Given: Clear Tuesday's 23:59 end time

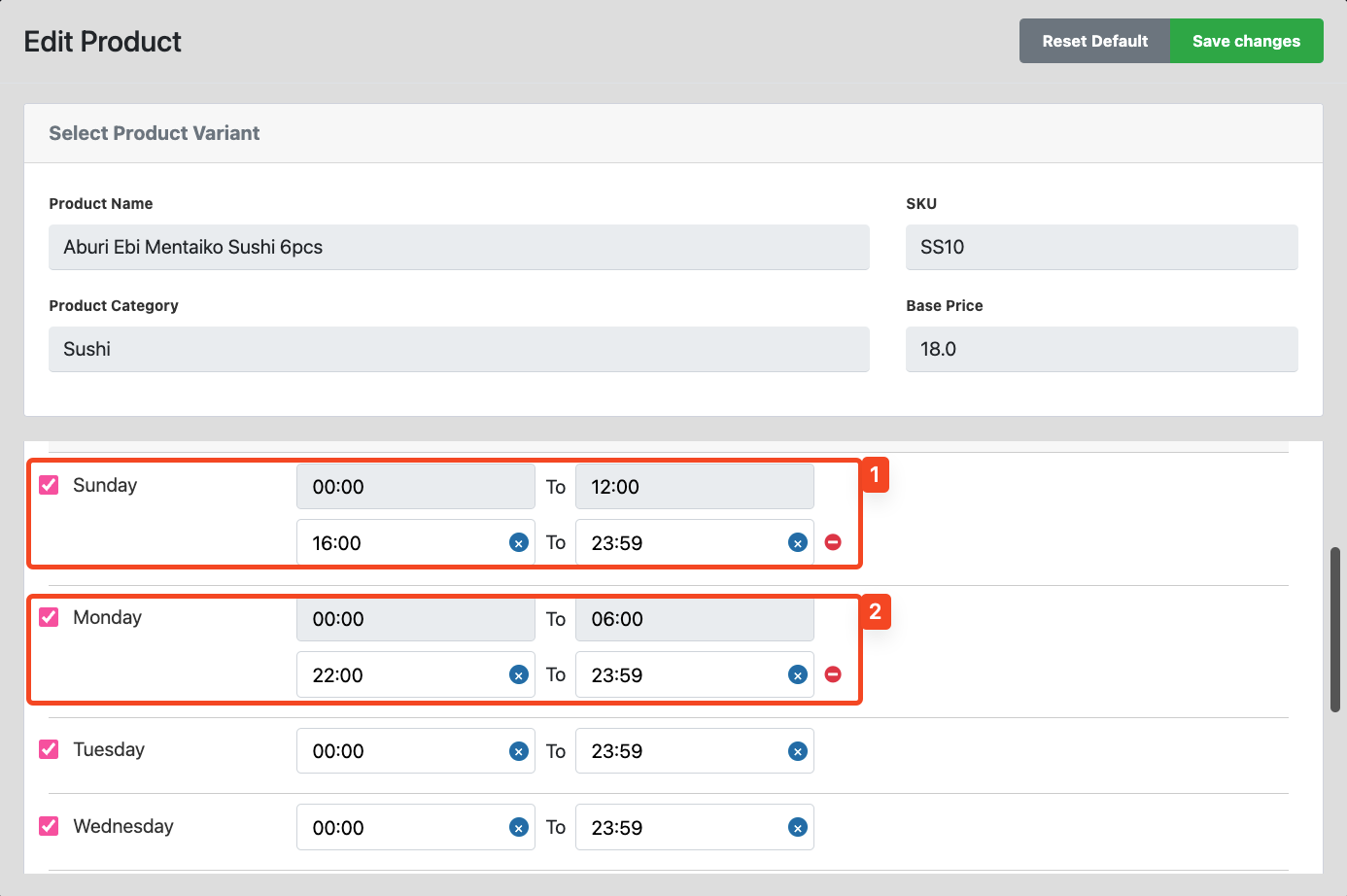Looking at the screenshot, I should click(x=798, y=751).
